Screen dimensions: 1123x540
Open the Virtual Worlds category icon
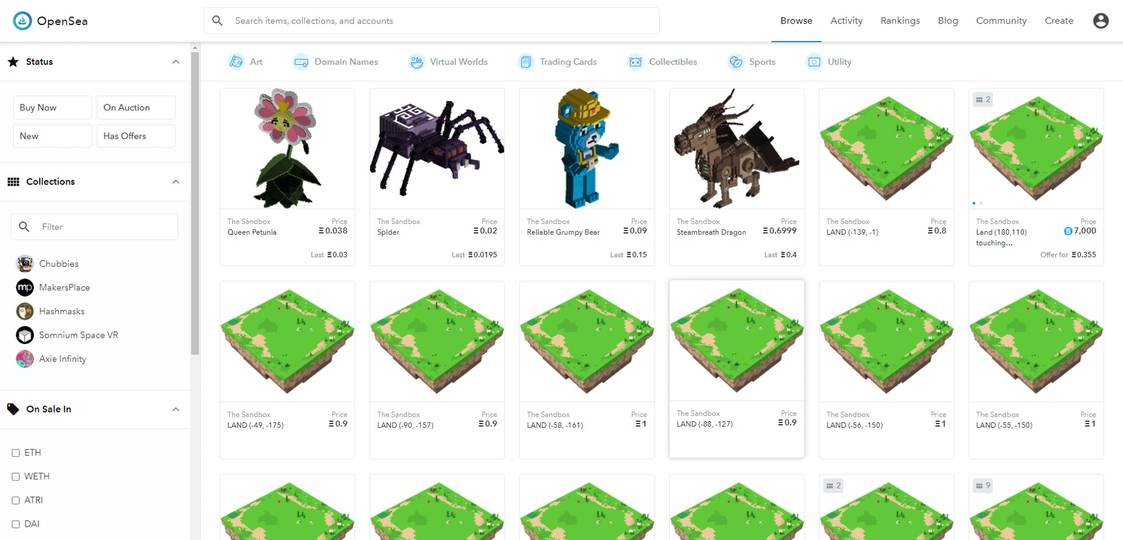coord(416,62)
